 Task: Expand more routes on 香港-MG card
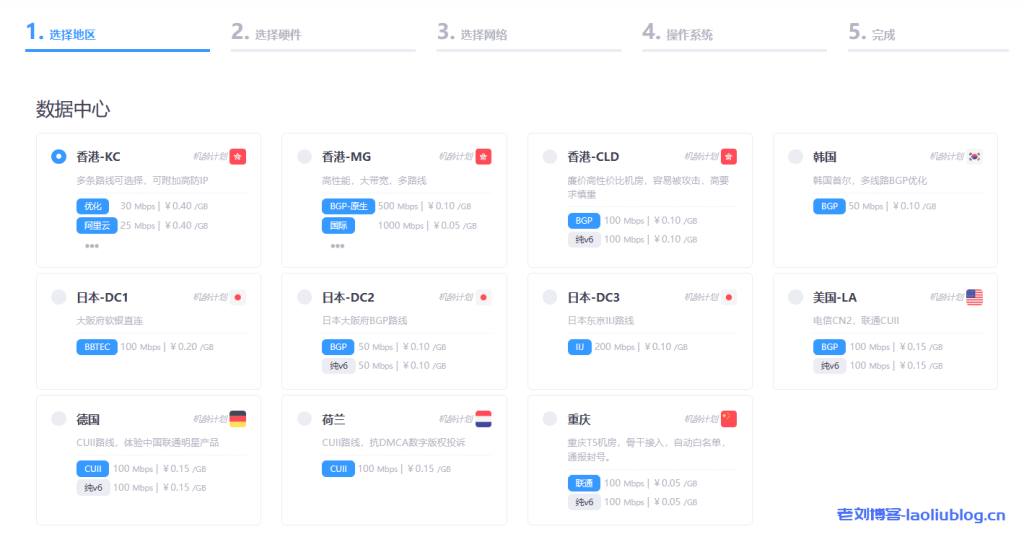tap(338, 245)
